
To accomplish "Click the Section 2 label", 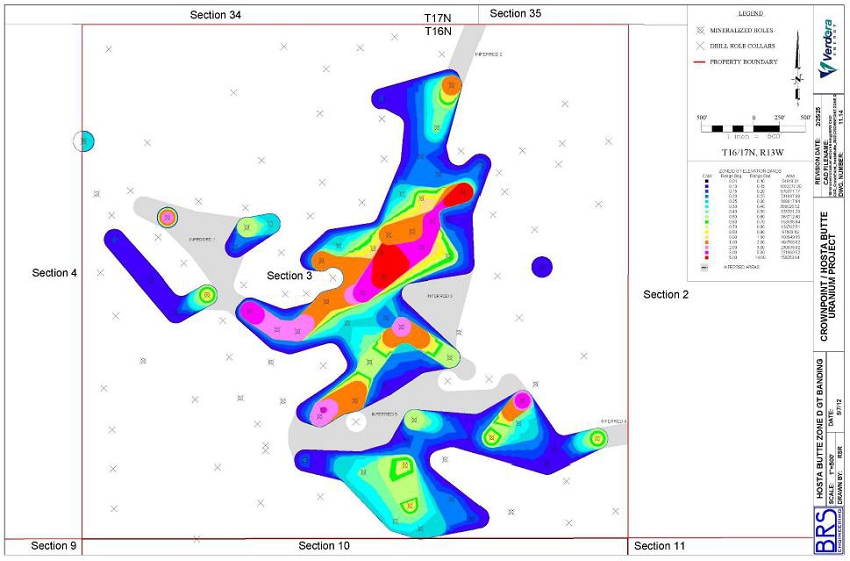I will (666, 294).
